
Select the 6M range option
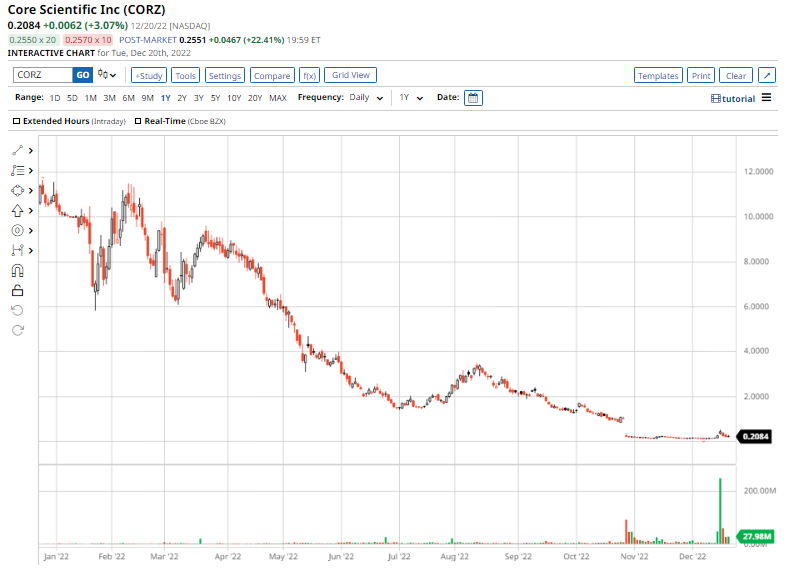[129, 98]
